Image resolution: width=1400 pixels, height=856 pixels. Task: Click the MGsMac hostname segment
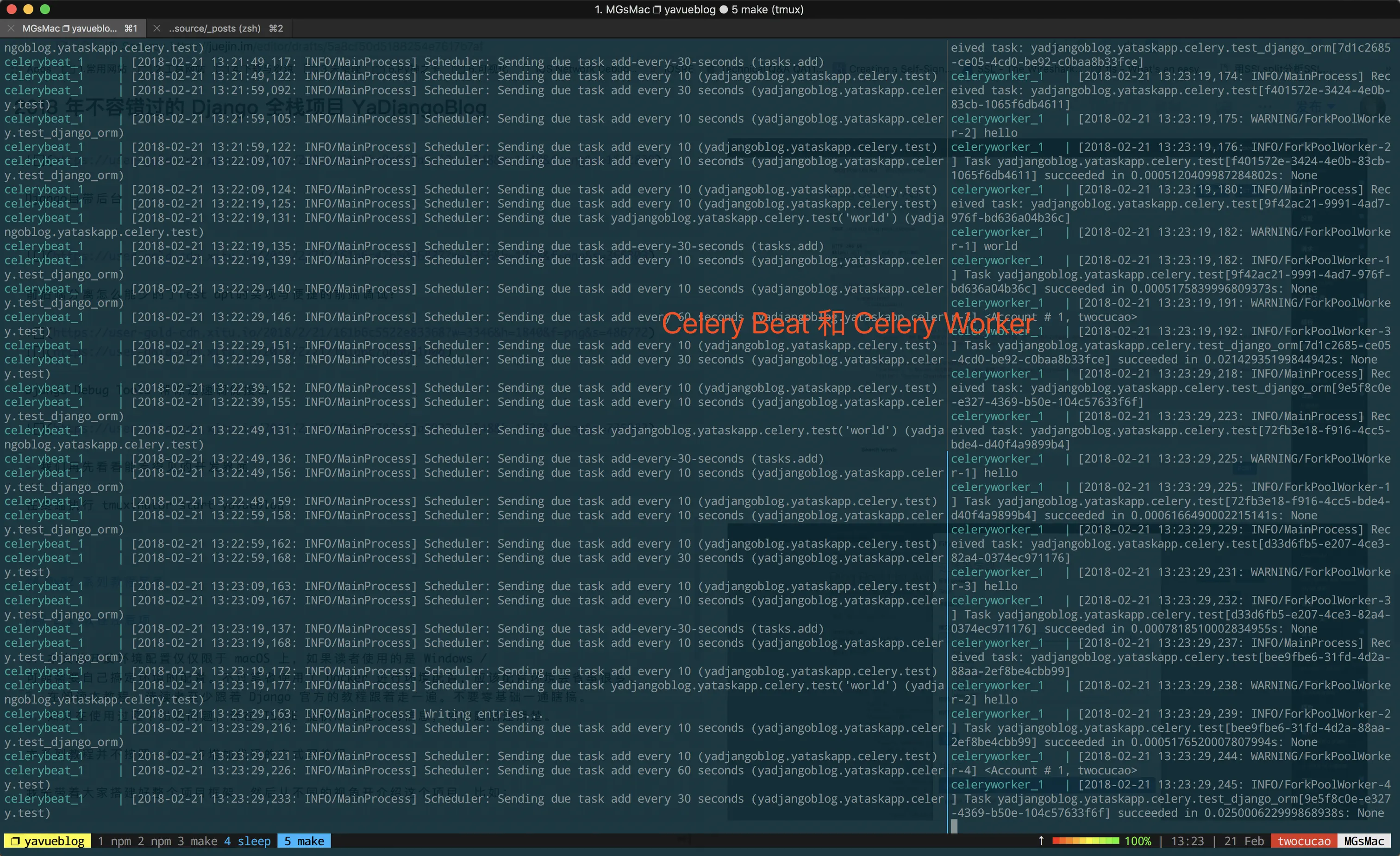(1363, 841)
